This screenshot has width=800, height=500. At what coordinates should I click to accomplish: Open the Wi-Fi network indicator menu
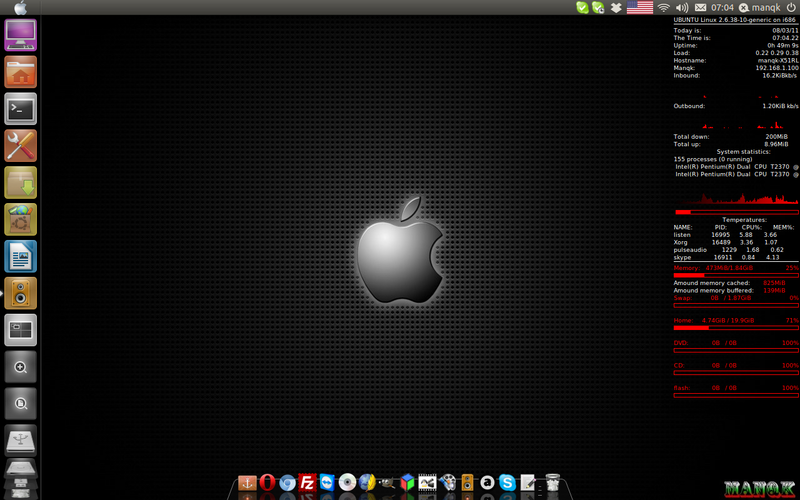664,8
